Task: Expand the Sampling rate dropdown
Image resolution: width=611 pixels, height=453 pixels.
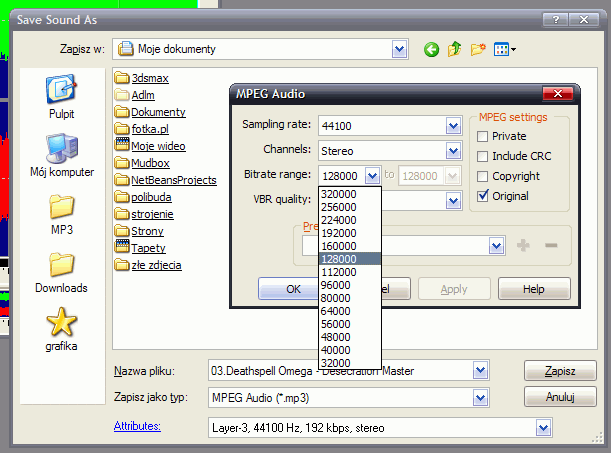Action: [452, 126]
